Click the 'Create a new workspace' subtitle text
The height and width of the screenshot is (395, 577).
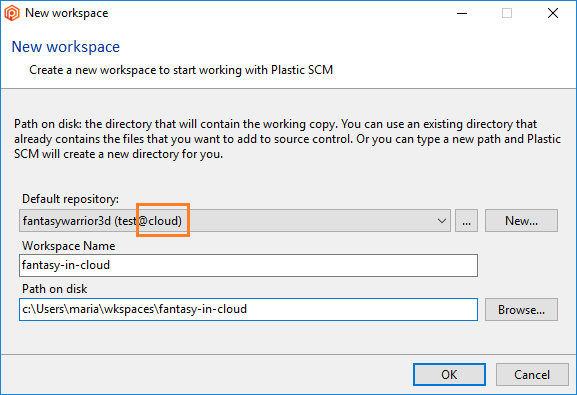coord(181,70)
